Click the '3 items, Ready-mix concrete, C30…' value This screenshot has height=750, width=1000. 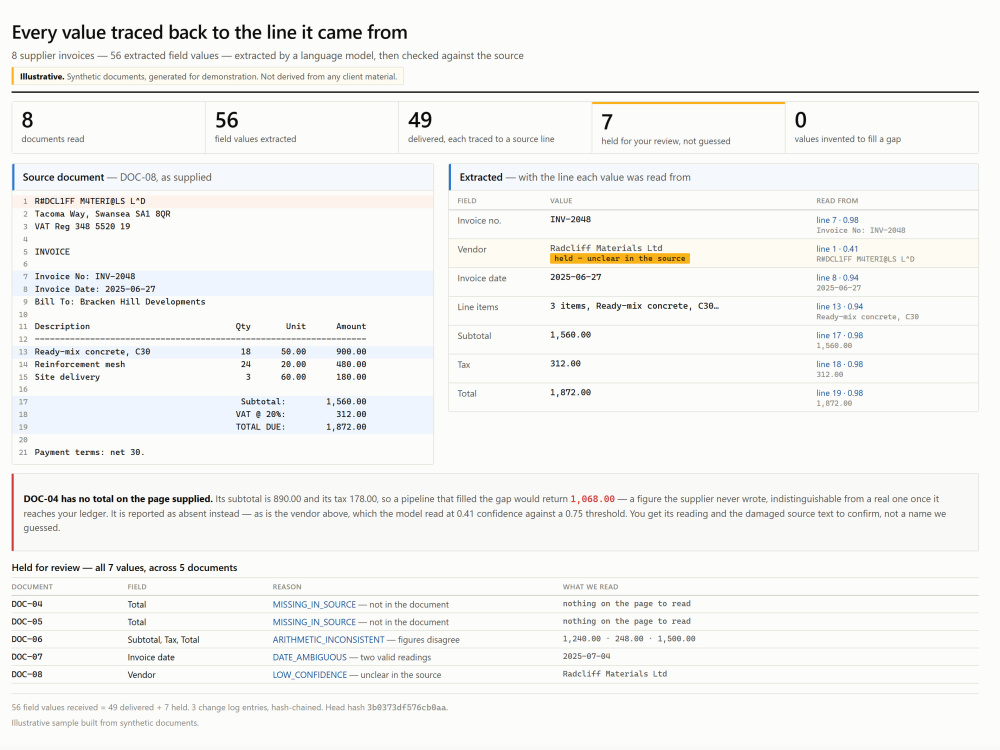pos(634,306)
